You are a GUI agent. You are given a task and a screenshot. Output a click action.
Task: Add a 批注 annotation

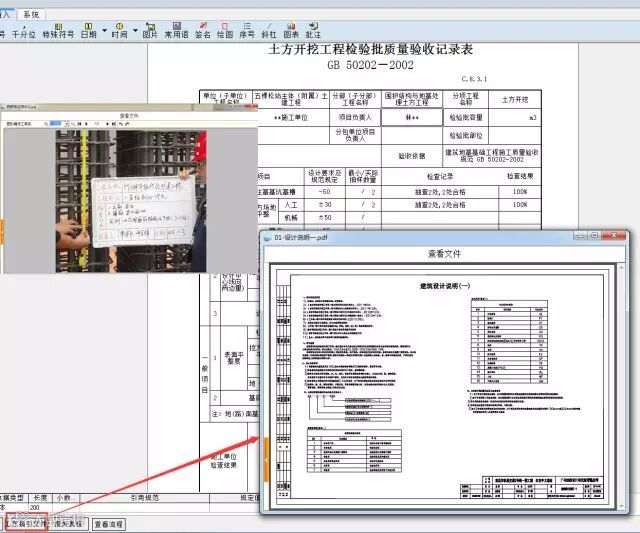[313, 31]
